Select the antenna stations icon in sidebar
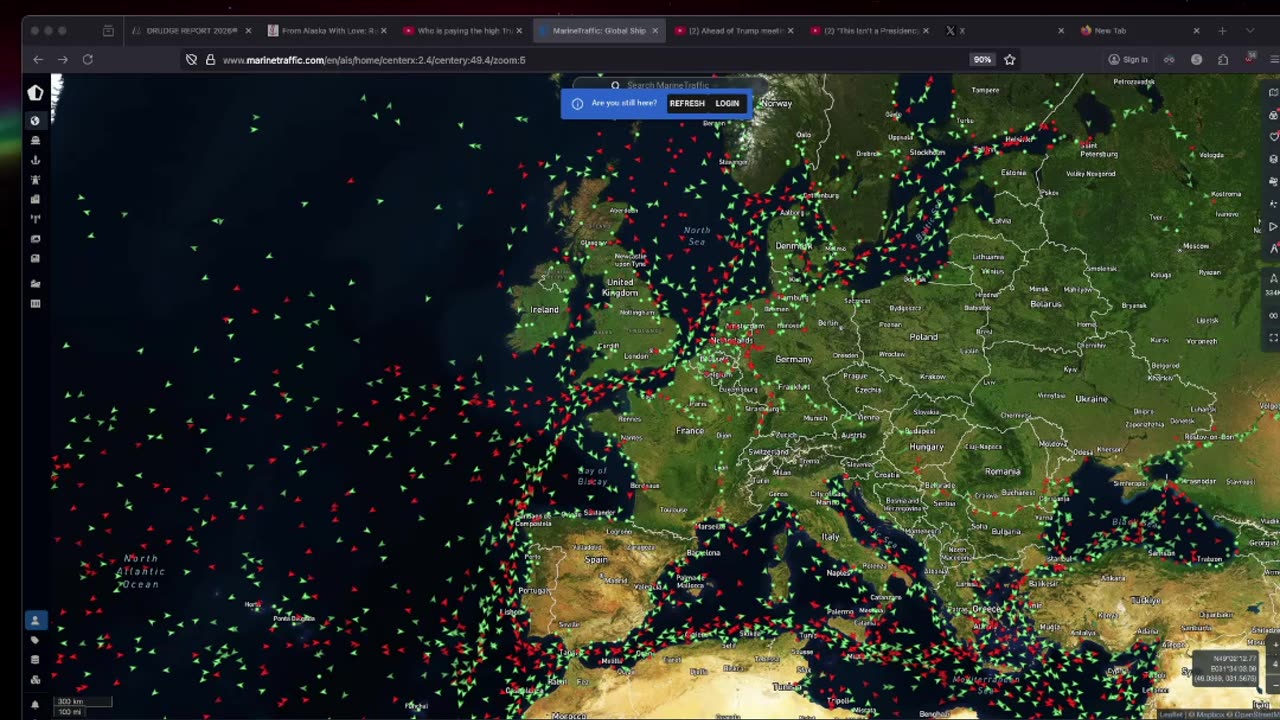1280x720 pixels. pyautogui.click(x=35, y=219)
